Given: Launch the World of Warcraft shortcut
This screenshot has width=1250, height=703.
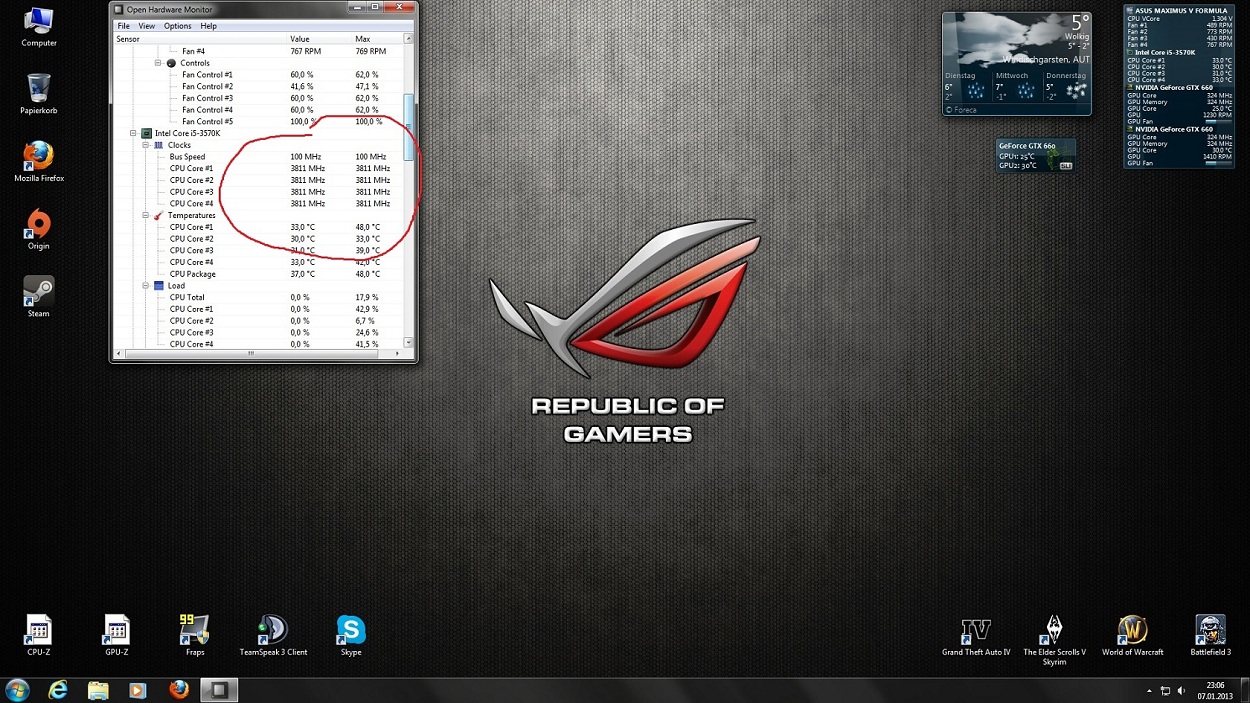Looking at the screenshot, I should coord(1132,635).
